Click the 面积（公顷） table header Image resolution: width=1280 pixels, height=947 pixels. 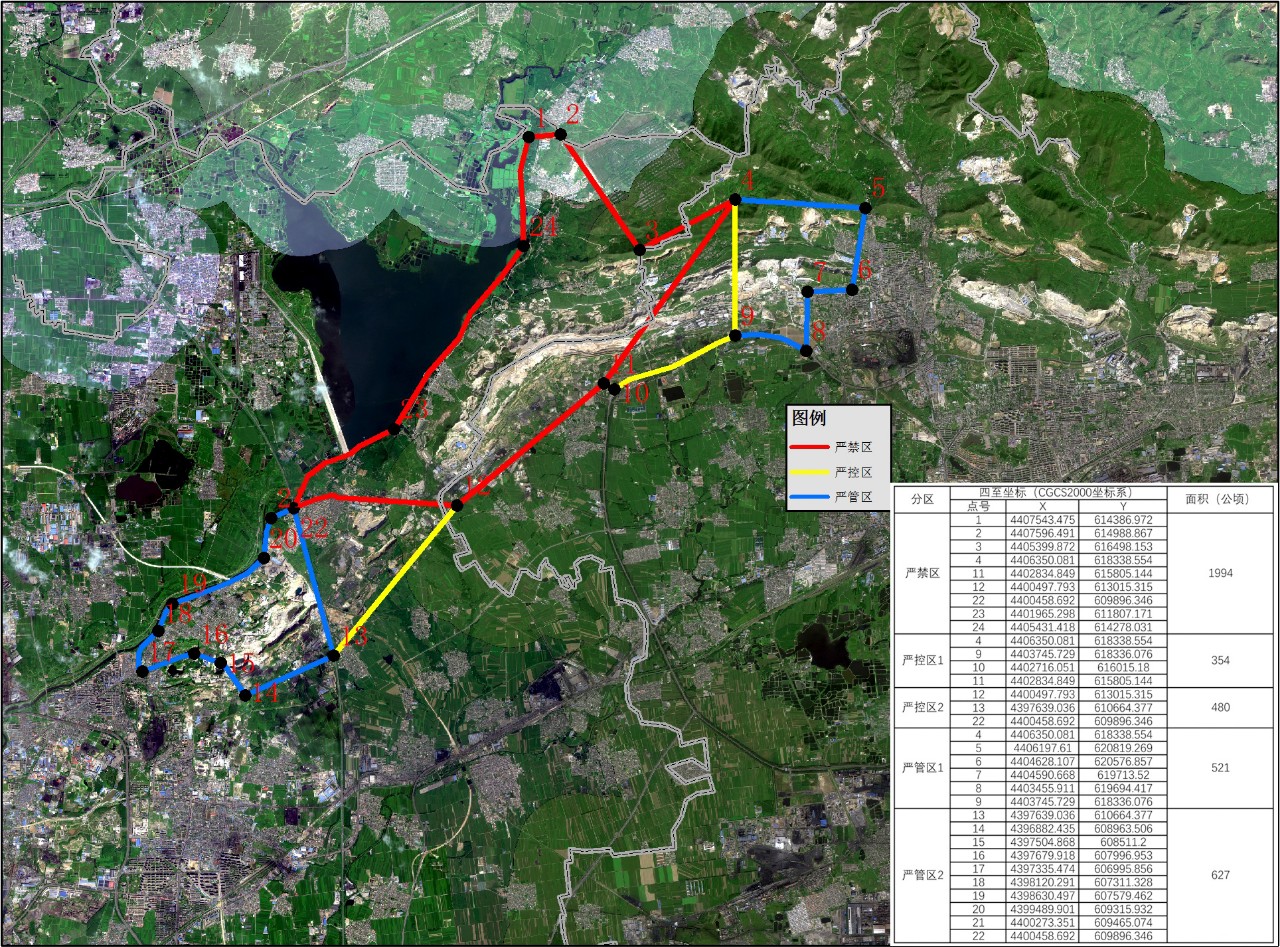(1220, 499)
